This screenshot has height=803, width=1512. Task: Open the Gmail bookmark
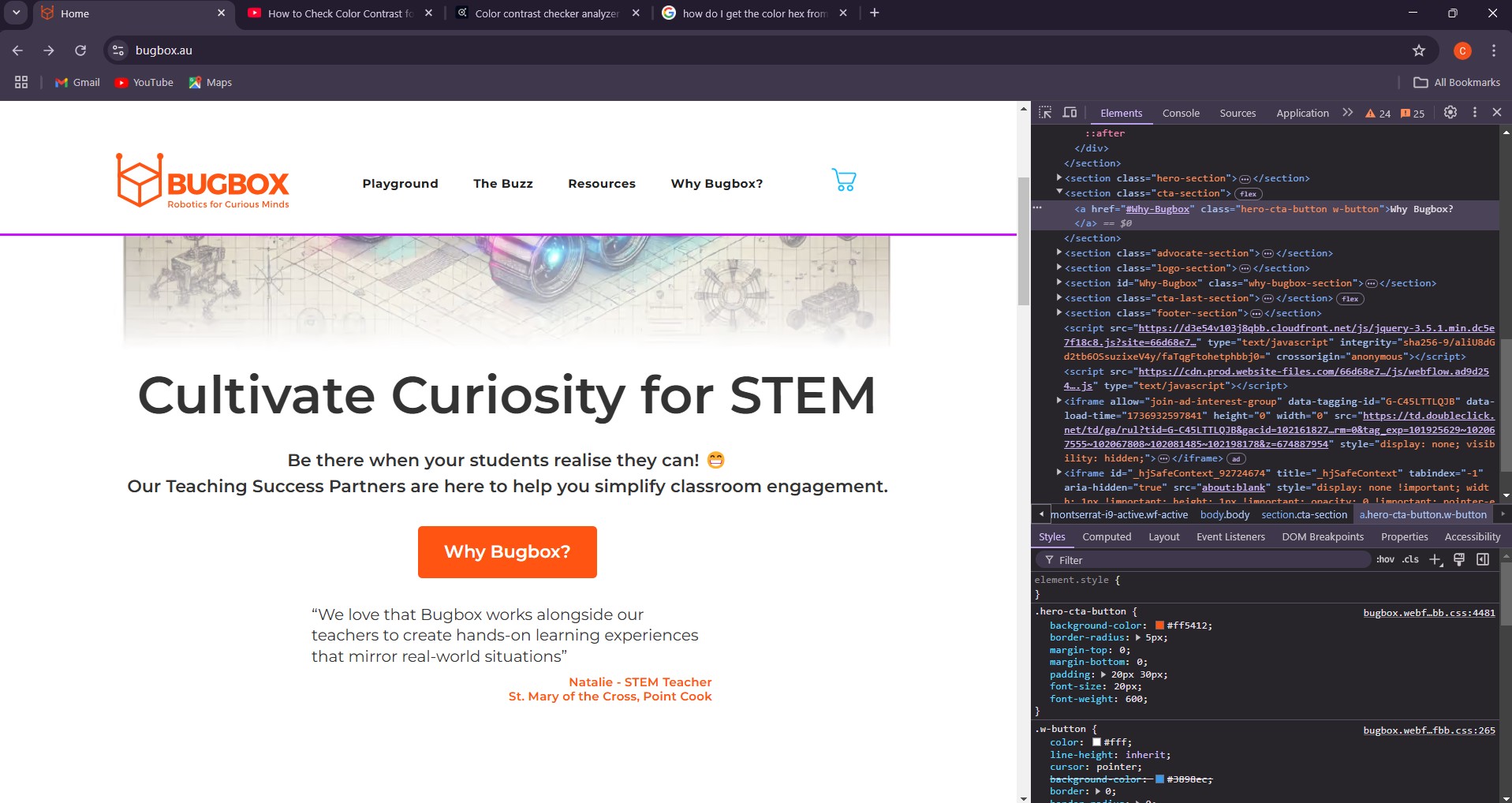(x=77, y=82)
